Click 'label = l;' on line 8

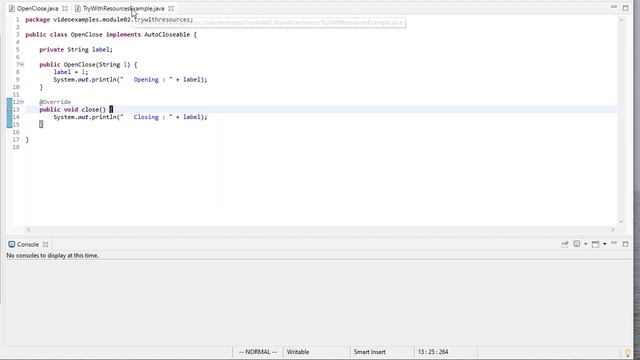(71, 72)
